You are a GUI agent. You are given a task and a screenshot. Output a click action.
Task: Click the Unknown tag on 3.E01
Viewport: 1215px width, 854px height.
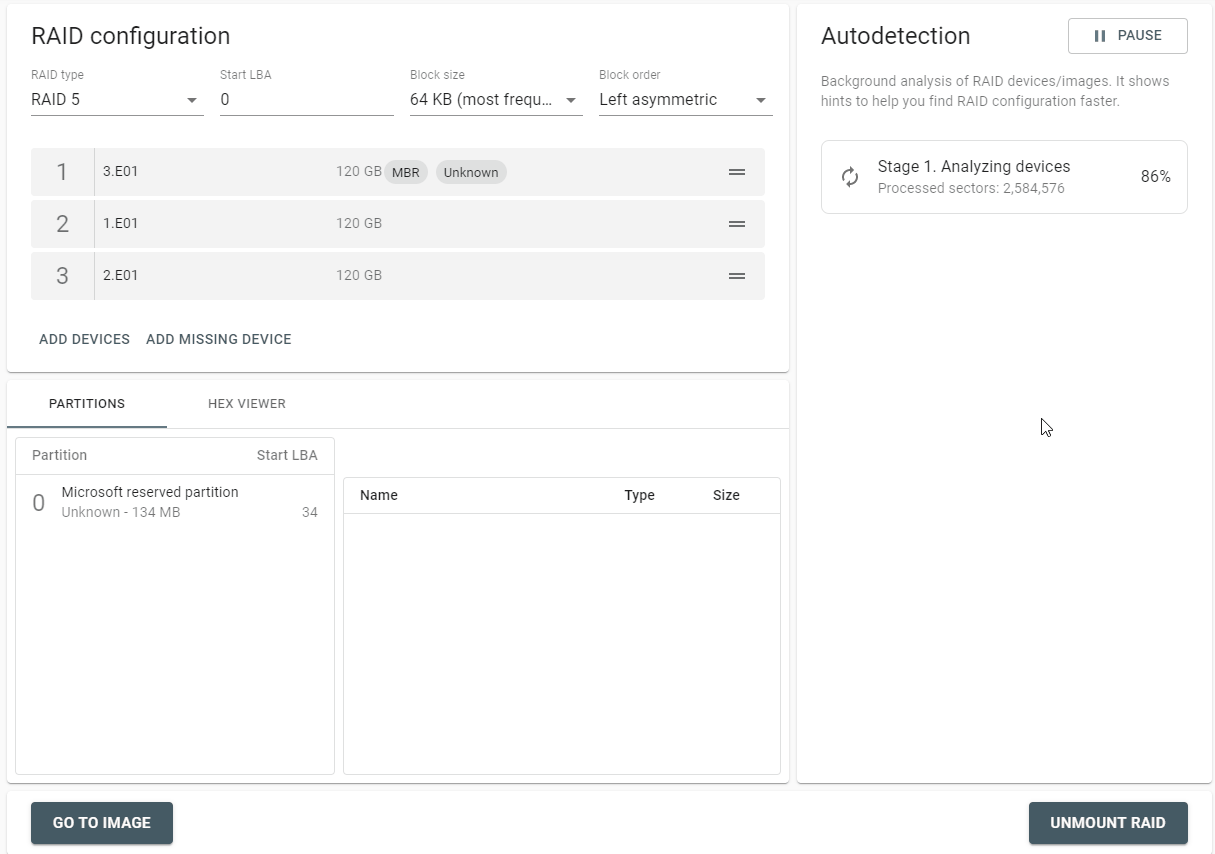(x=471, y=172)
